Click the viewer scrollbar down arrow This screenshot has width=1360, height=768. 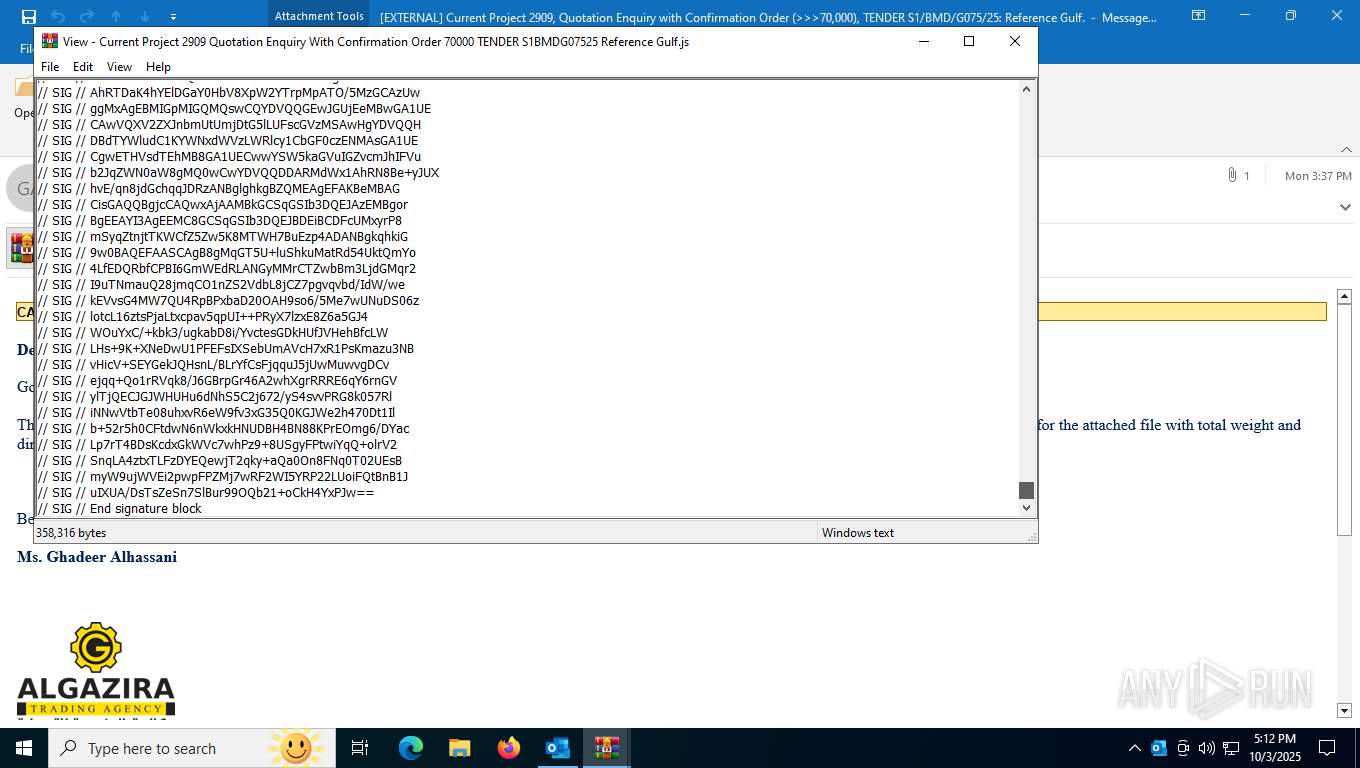pyautogui.click(x=1026, y=508)
